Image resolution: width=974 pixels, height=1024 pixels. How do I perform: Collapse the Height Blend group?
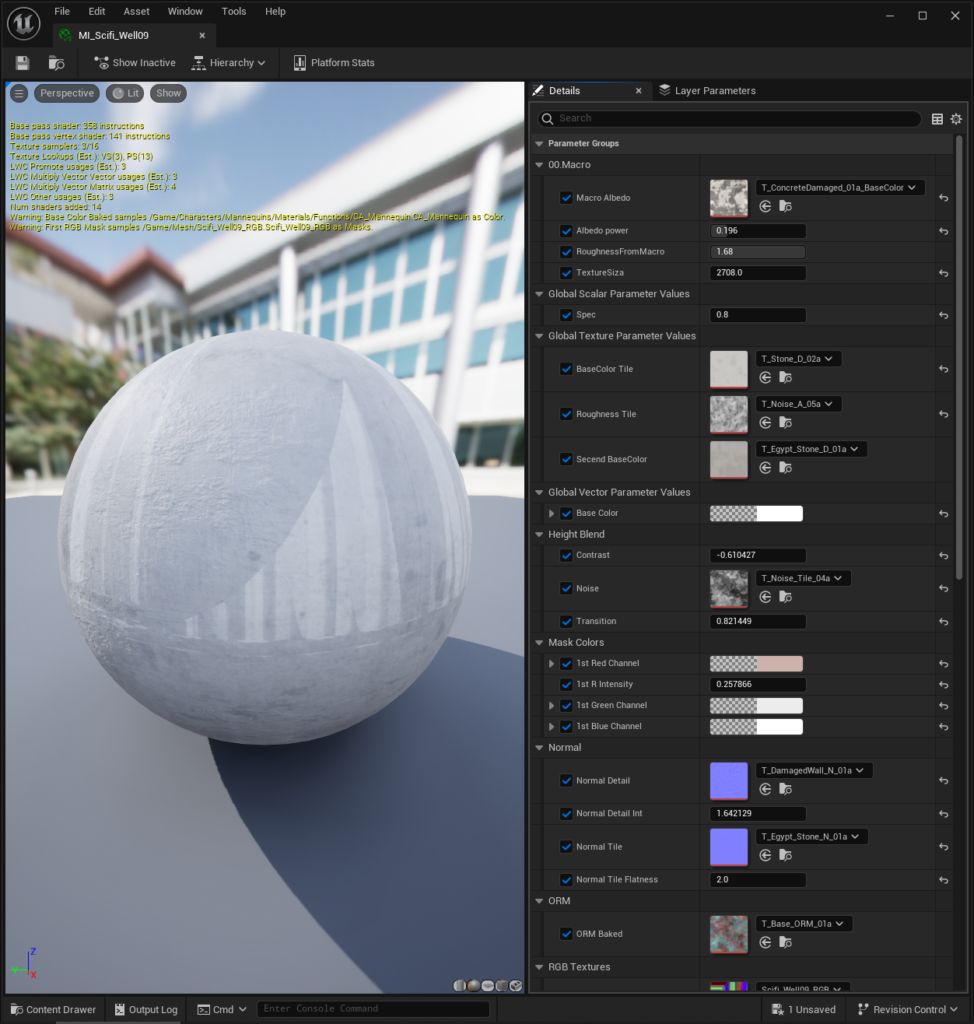539,534
